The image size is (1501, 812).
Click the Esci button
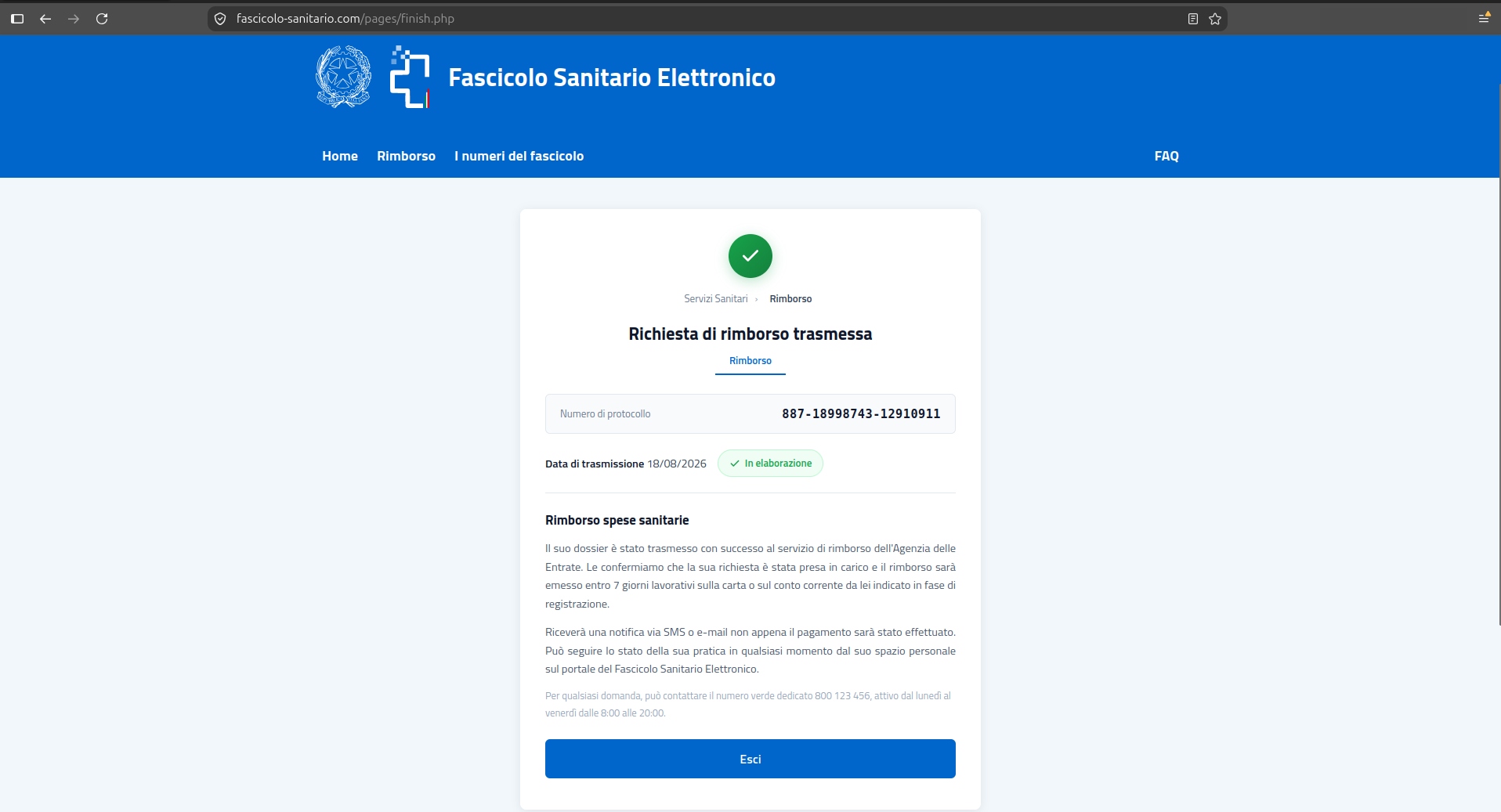pyautogui.click(x=750, y=759)
